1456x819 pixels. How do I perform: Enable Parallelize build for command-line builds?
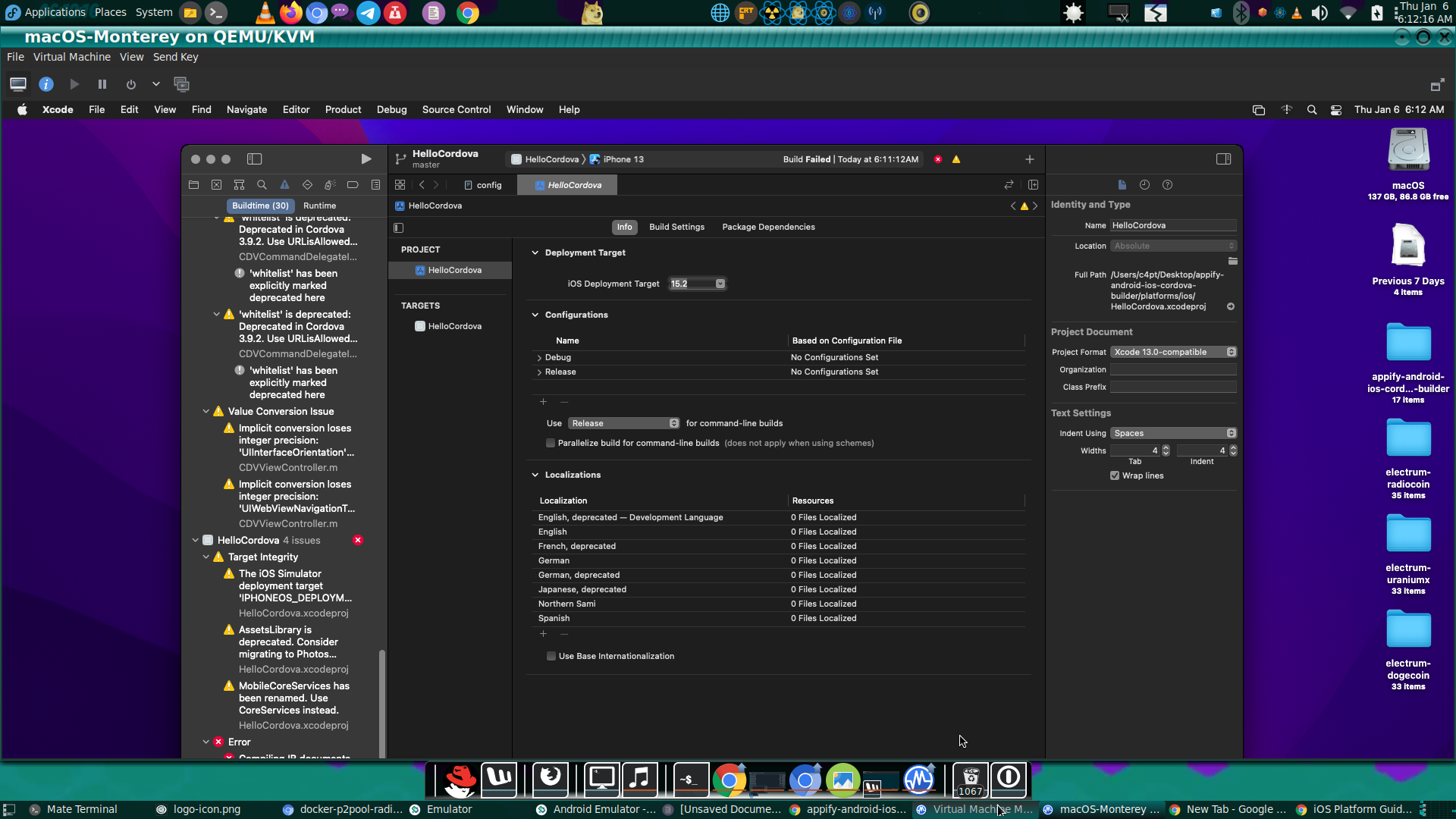[x=551, y=444]
